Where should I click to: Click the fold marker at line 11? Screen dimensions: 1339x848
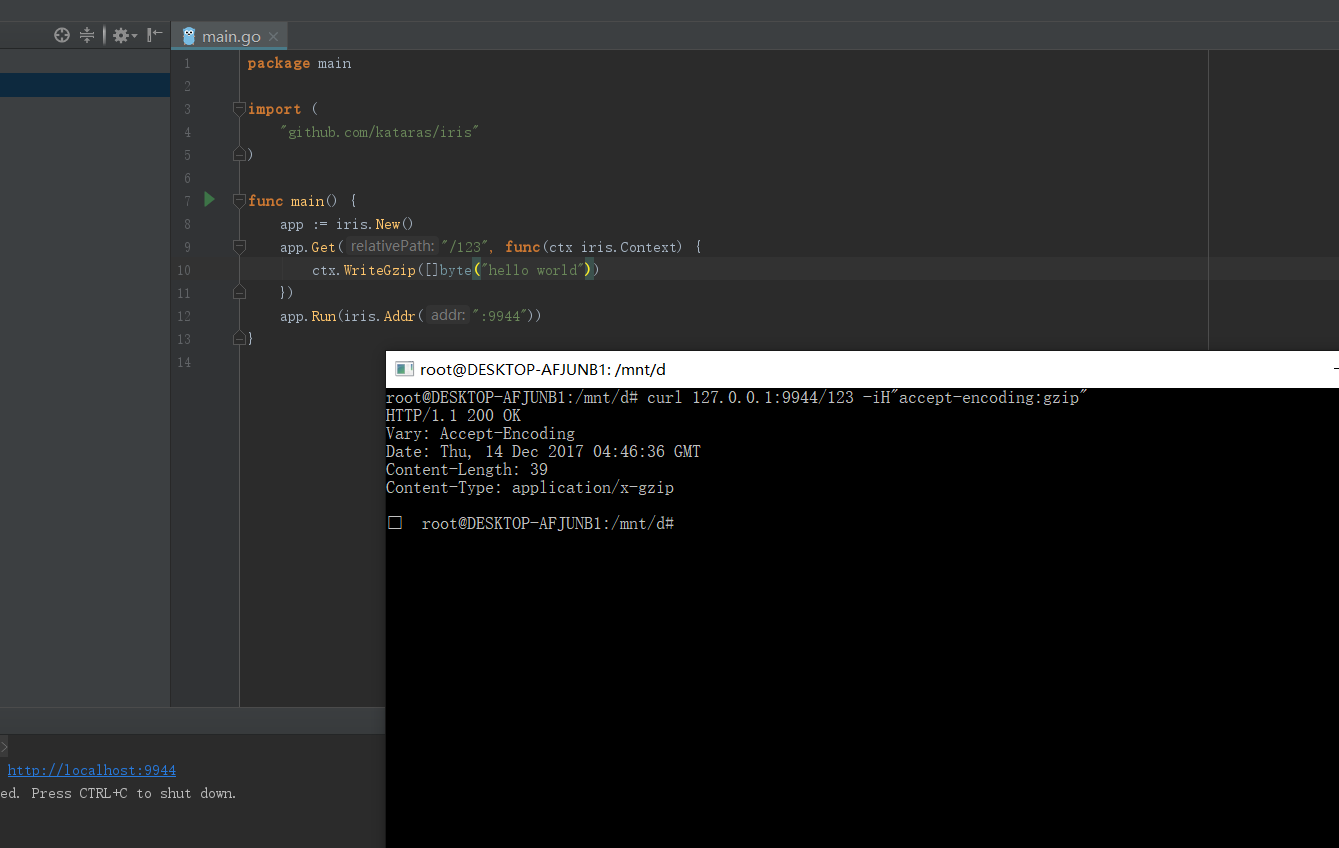240,291
